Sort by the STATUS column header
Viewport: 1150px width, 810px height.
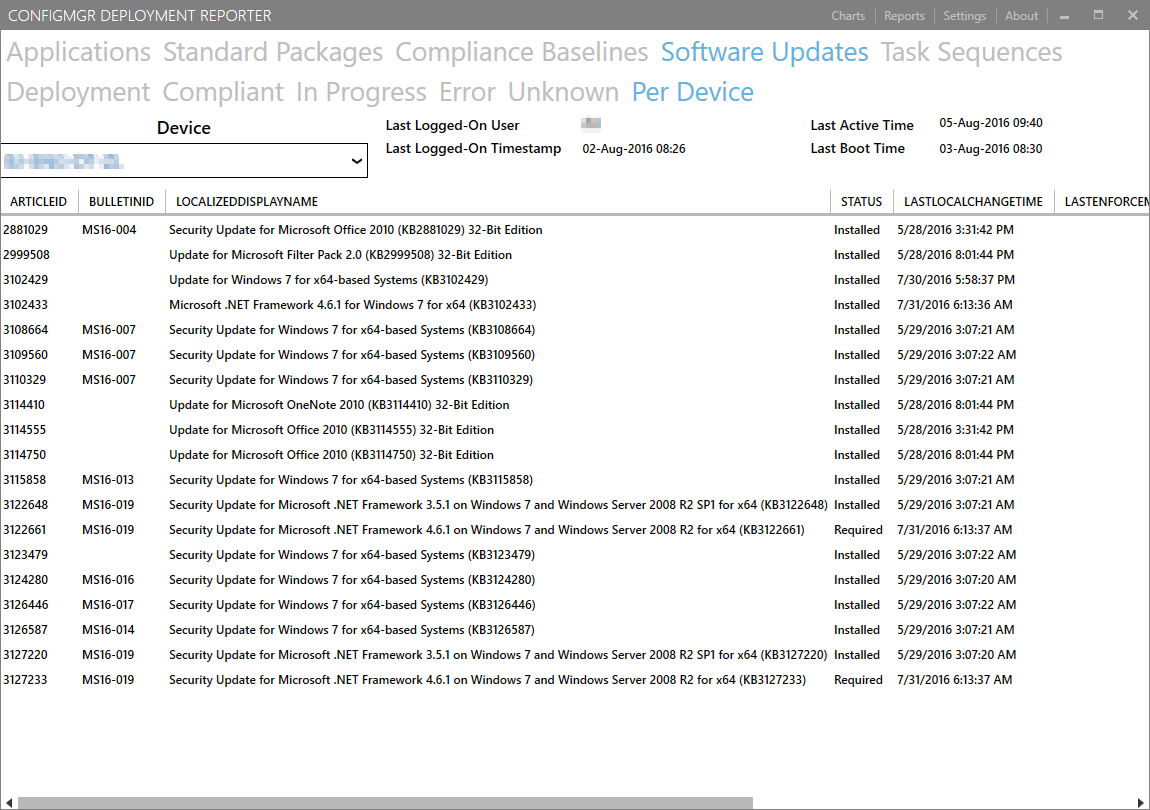861,202
